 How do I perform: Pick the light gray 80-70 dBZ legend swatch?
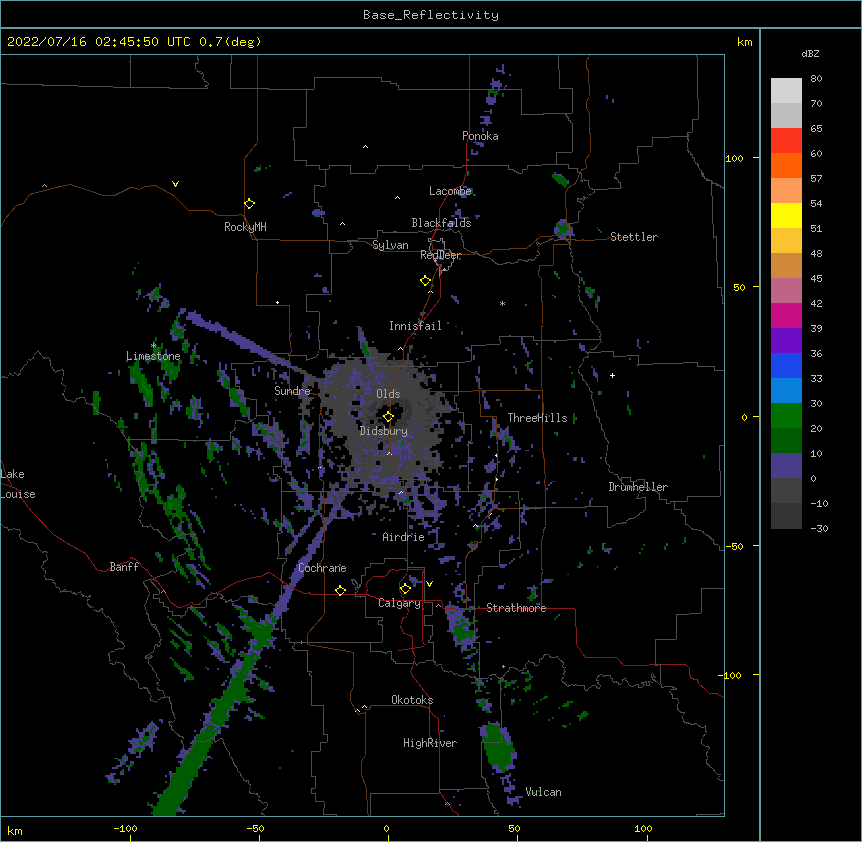[786, 91]
